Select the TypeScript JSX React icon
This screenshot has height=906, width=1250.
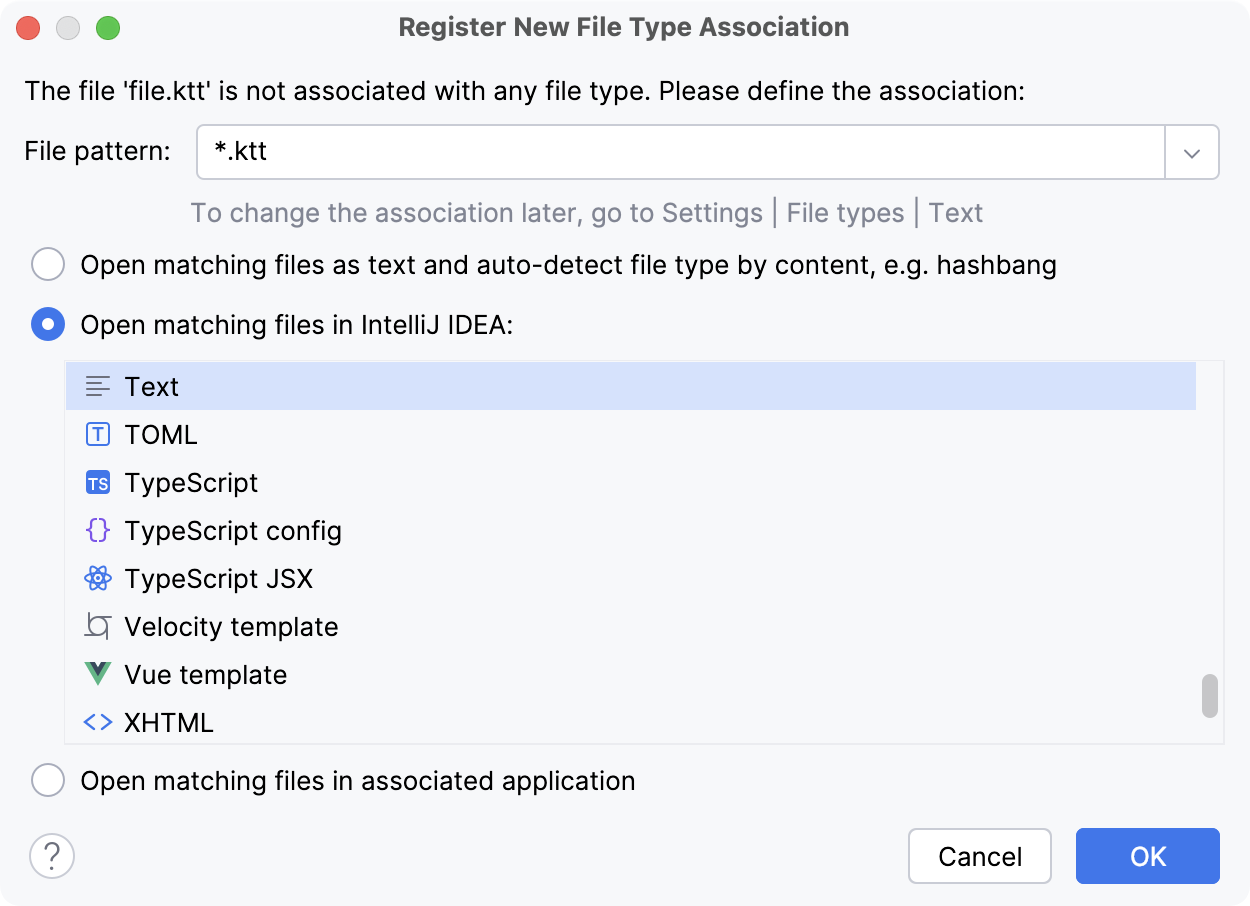click(x=97, y=578)
